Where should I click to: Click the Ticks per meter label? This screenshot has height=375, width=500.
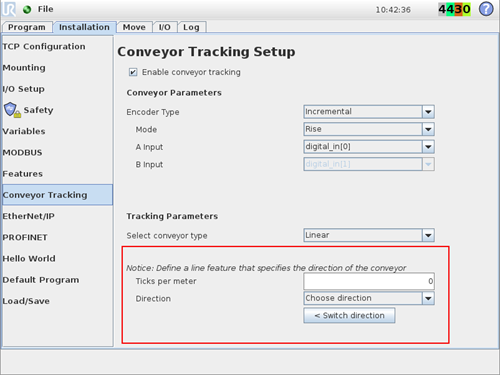click(166, 281)
